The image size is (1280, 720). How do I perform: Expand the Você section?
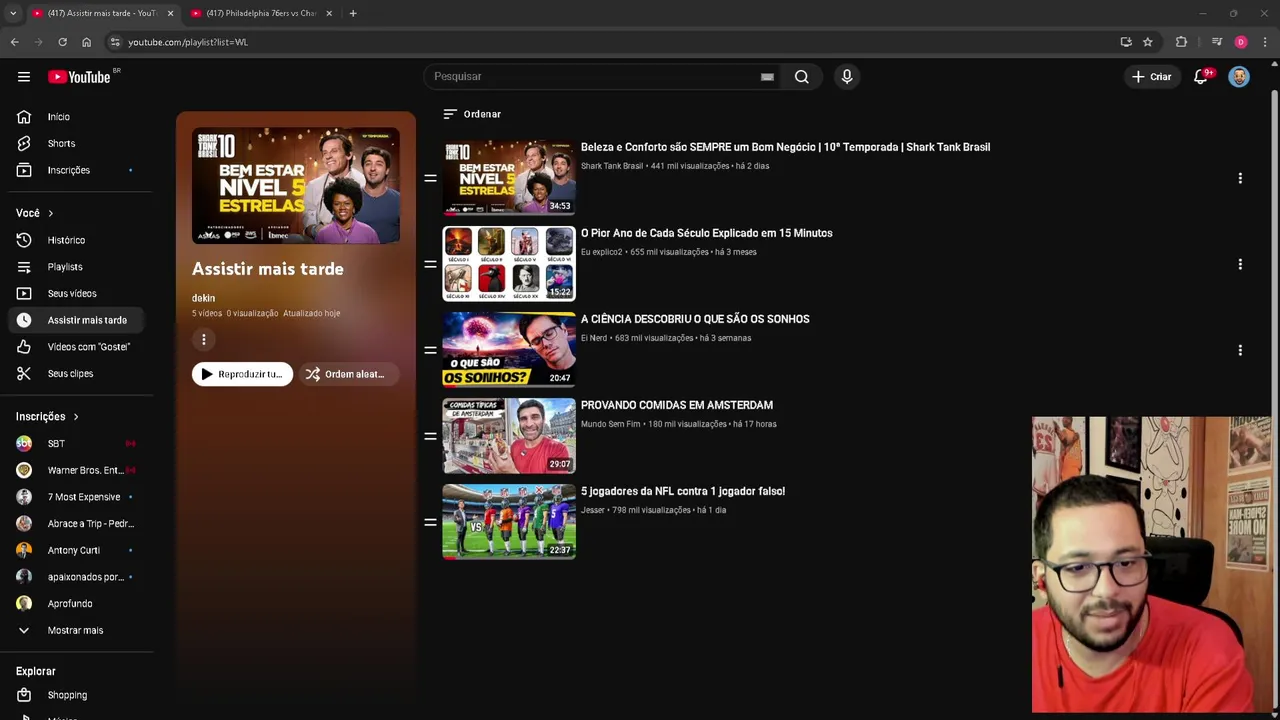tap(35, 213)
